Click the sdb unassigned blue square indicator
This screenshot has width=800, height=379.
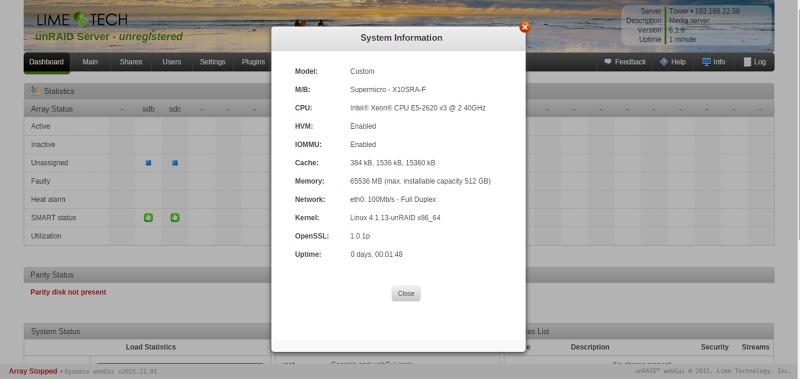pos(148,163)
